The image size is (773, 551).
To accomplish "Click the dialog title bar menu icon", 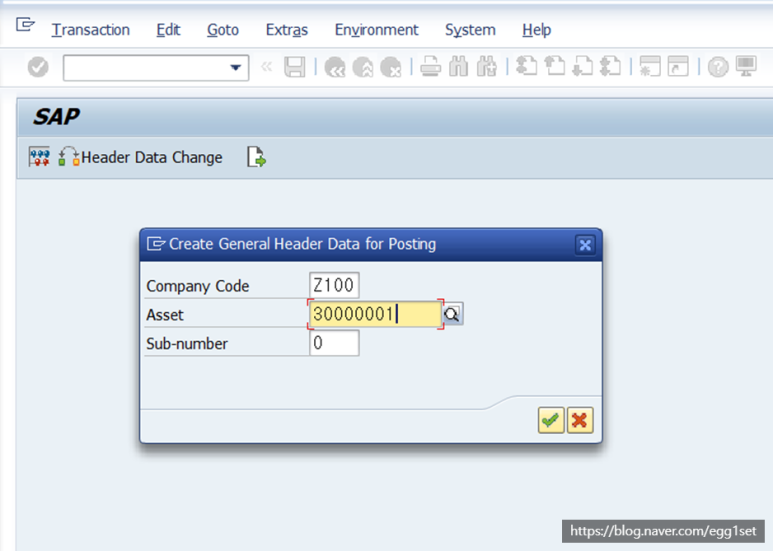I will click(x=156, y=244).
